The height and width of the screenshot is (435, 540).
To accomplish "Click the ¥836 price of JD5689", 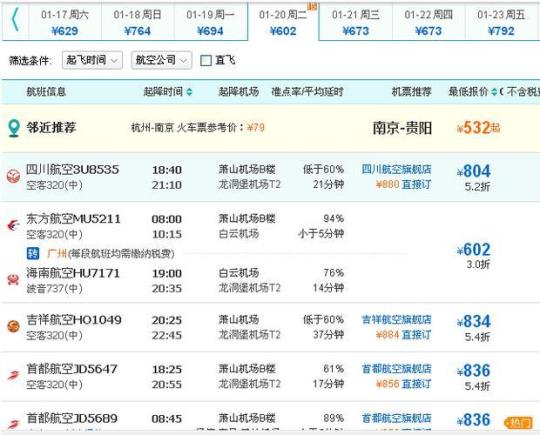I will [x=474, y=420].
